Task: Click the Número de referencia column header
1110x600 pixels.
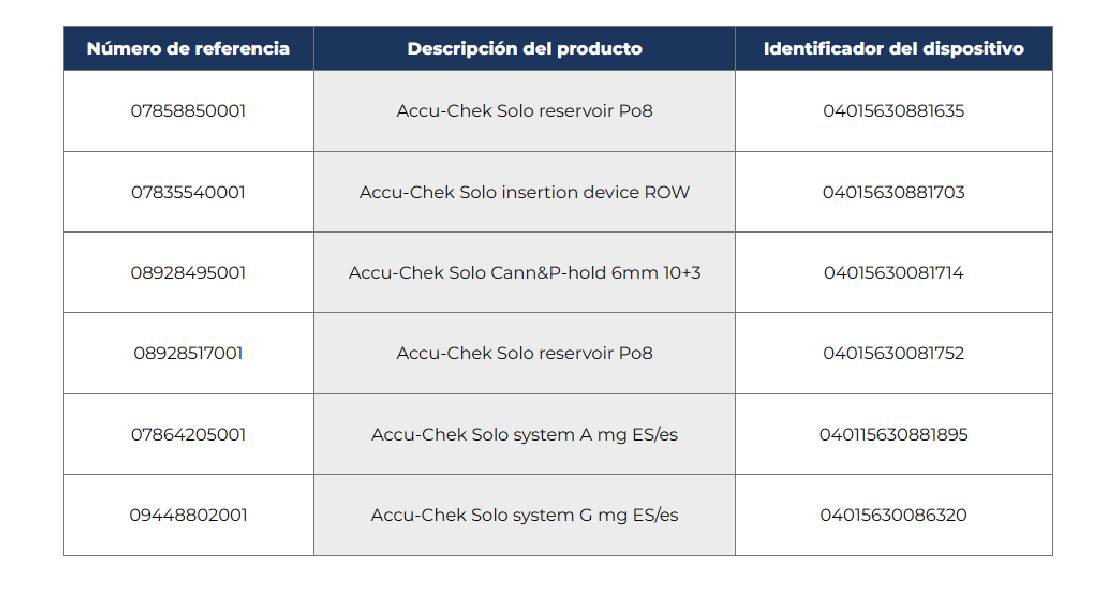Action: click(x=188, y=49)
